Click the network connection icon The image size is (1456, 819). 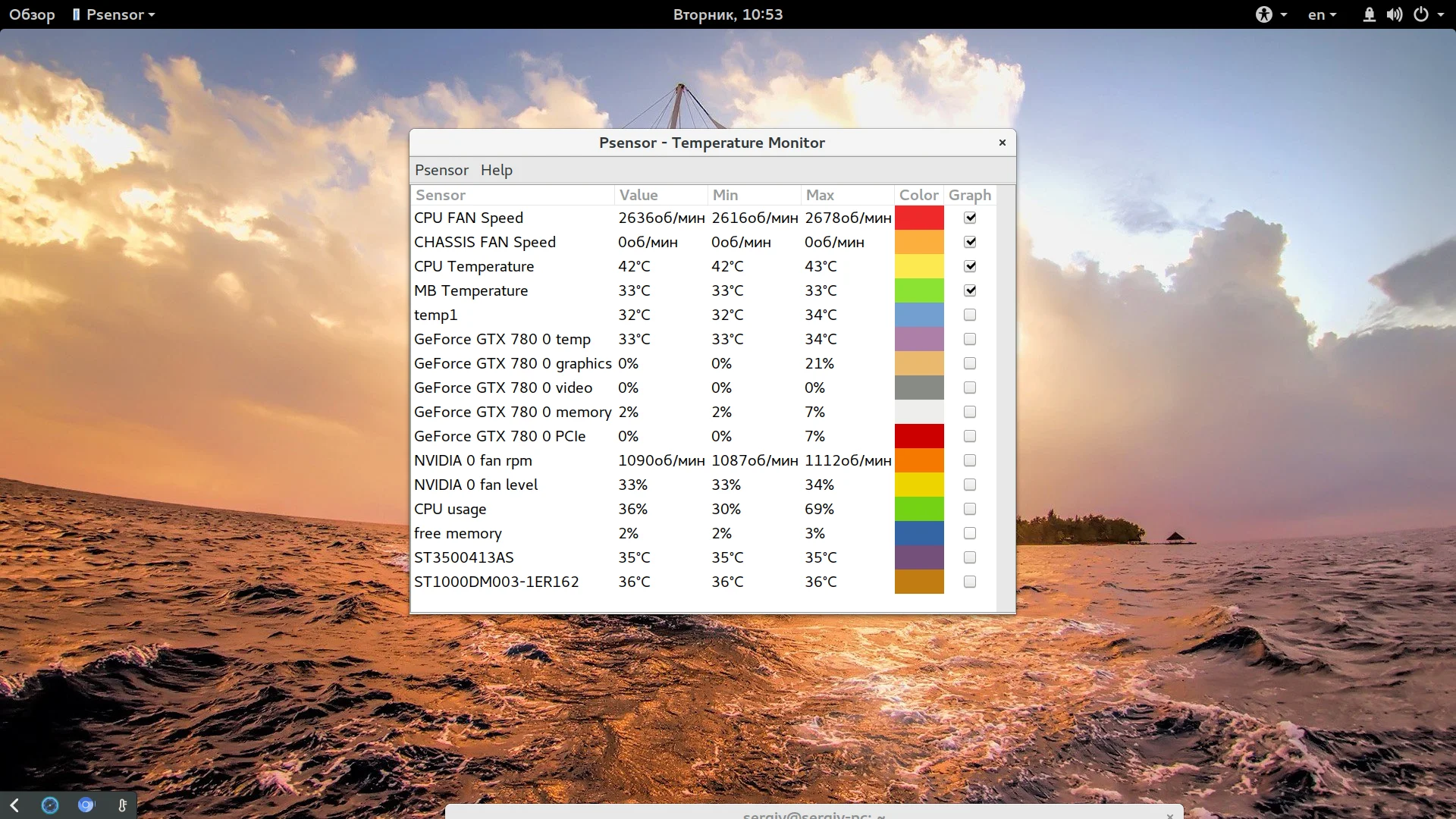(1369, 14)
